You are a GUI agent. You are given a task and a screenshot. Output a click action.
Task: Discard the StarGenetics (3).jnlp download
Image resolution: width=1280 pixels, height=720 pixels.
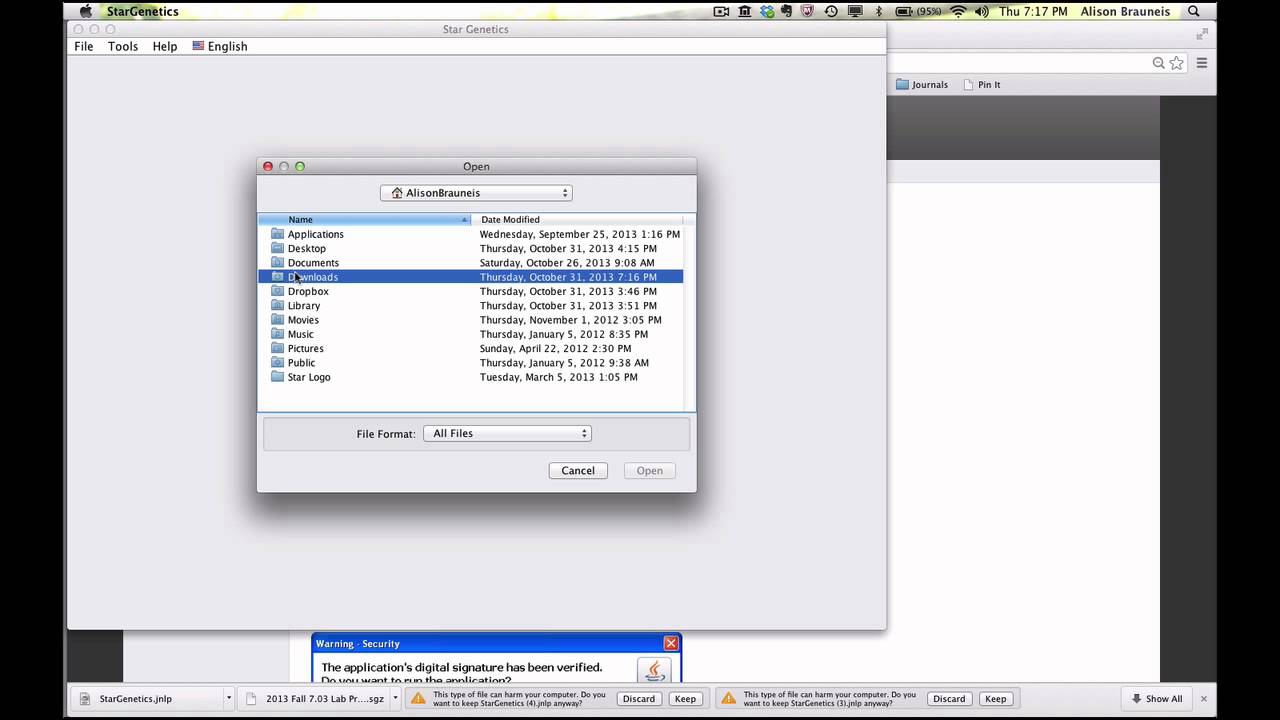[x=949, y=699]
